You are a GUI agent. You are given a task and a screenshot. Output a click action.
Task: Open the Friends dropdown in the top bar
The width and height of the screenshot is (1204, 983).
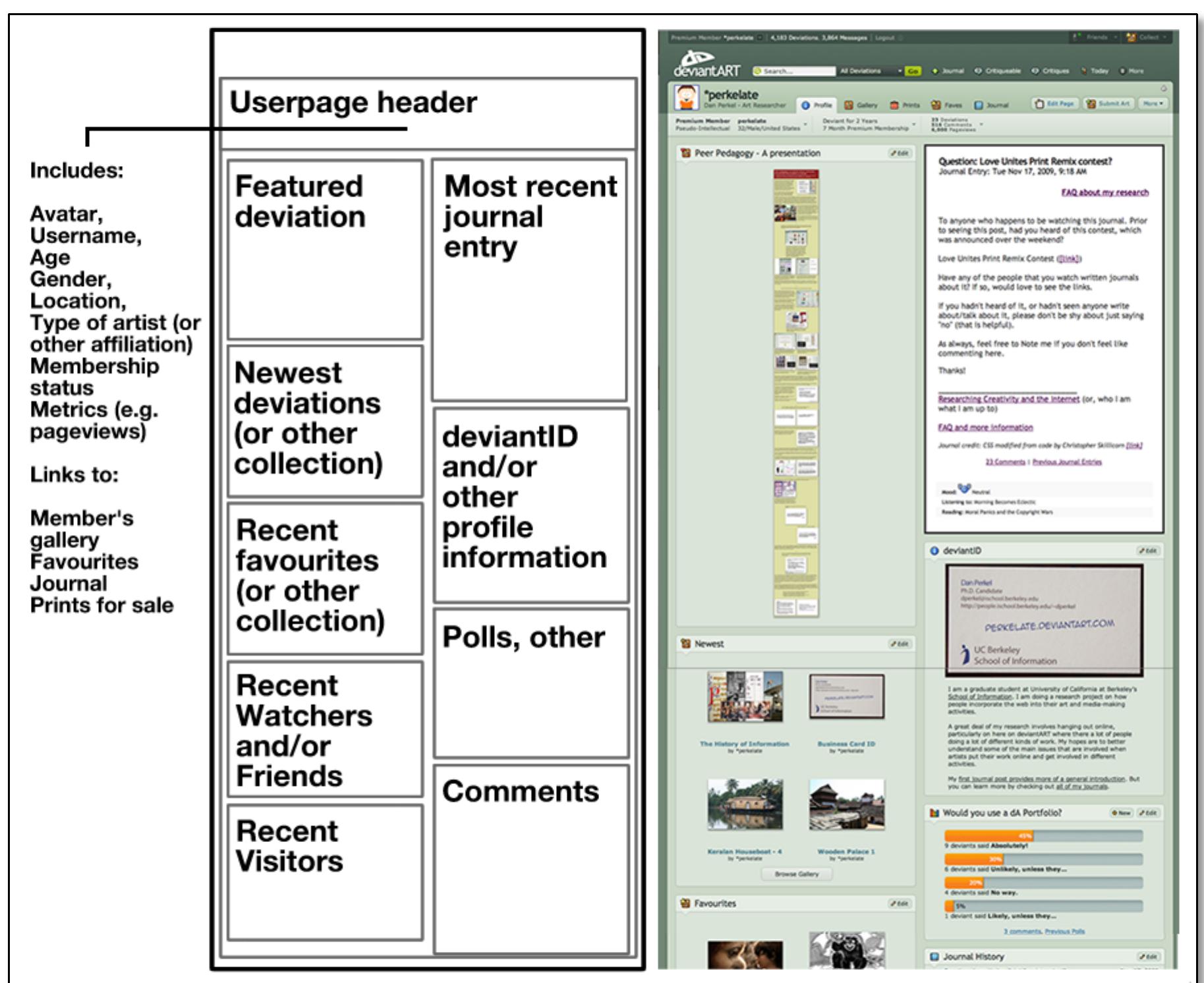(1097, 37)
